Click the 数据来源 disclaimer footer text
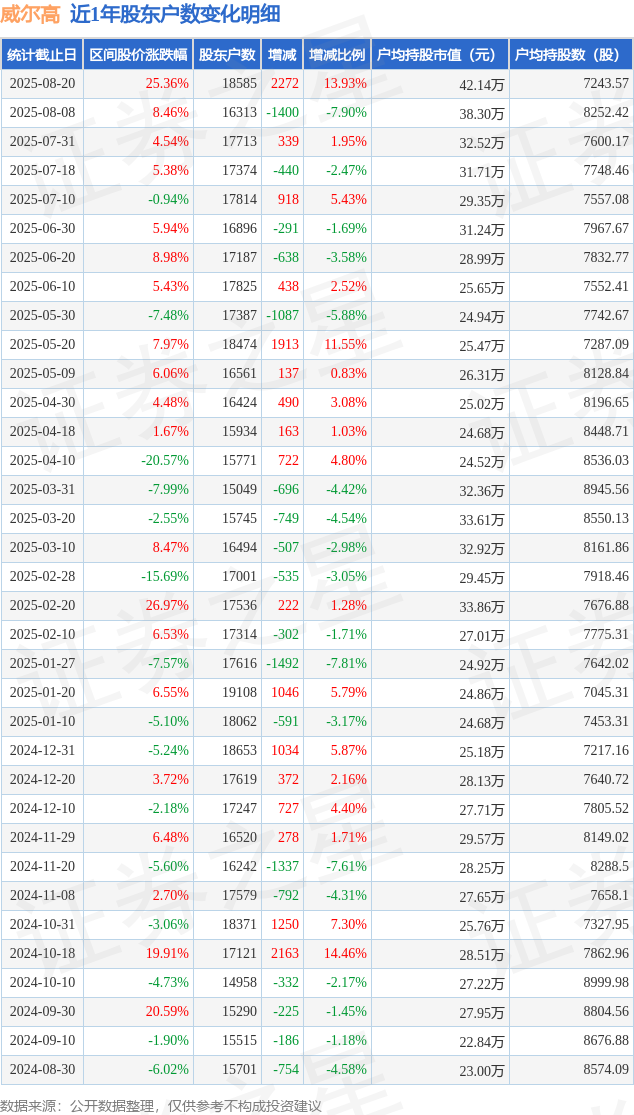Screen dimensions: 634x1115 (x=161, y=1105)
